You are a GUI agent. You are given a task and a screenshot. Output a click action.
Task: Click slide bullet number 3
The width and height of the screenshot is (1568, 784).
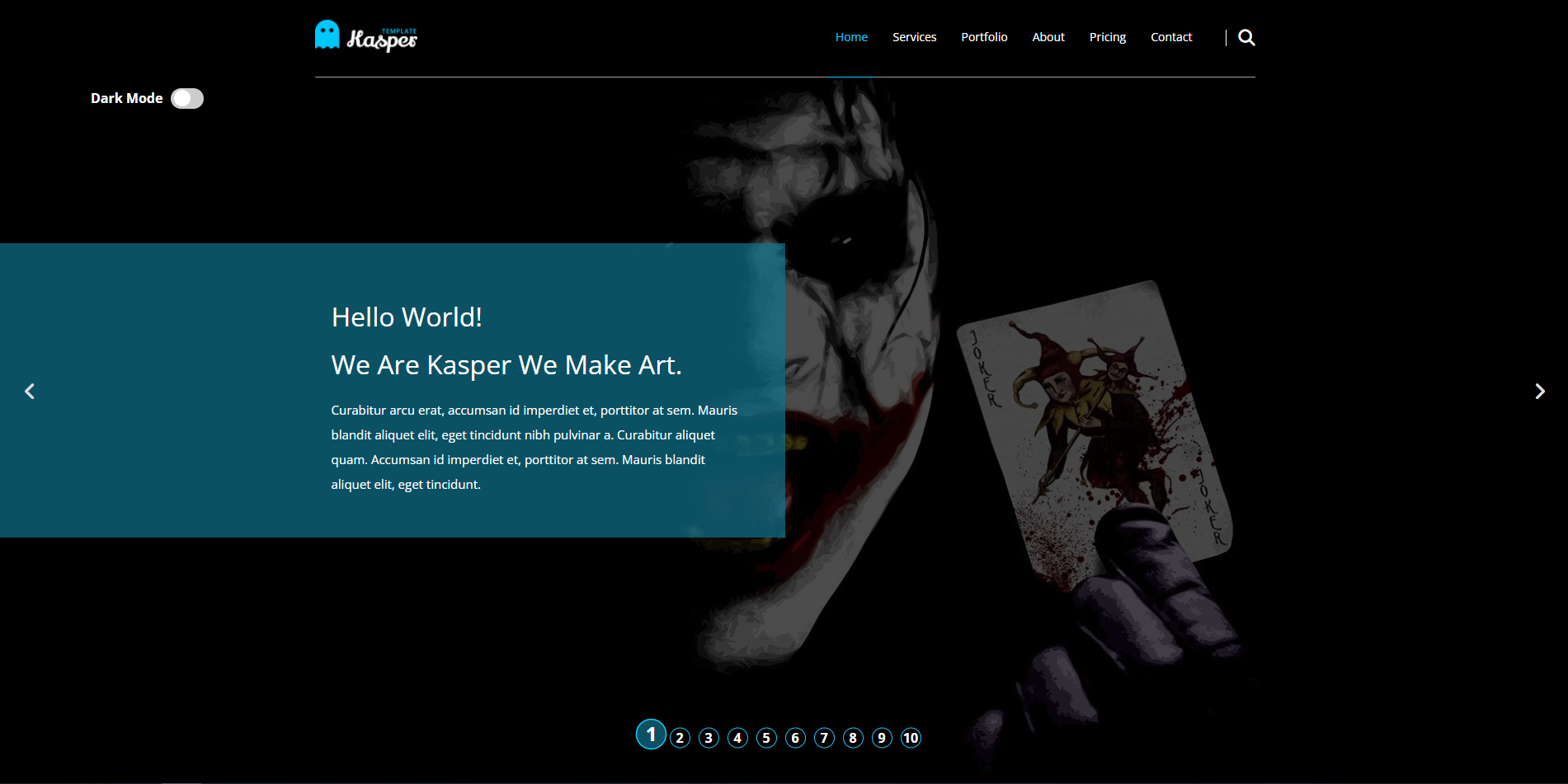(709, 737)
